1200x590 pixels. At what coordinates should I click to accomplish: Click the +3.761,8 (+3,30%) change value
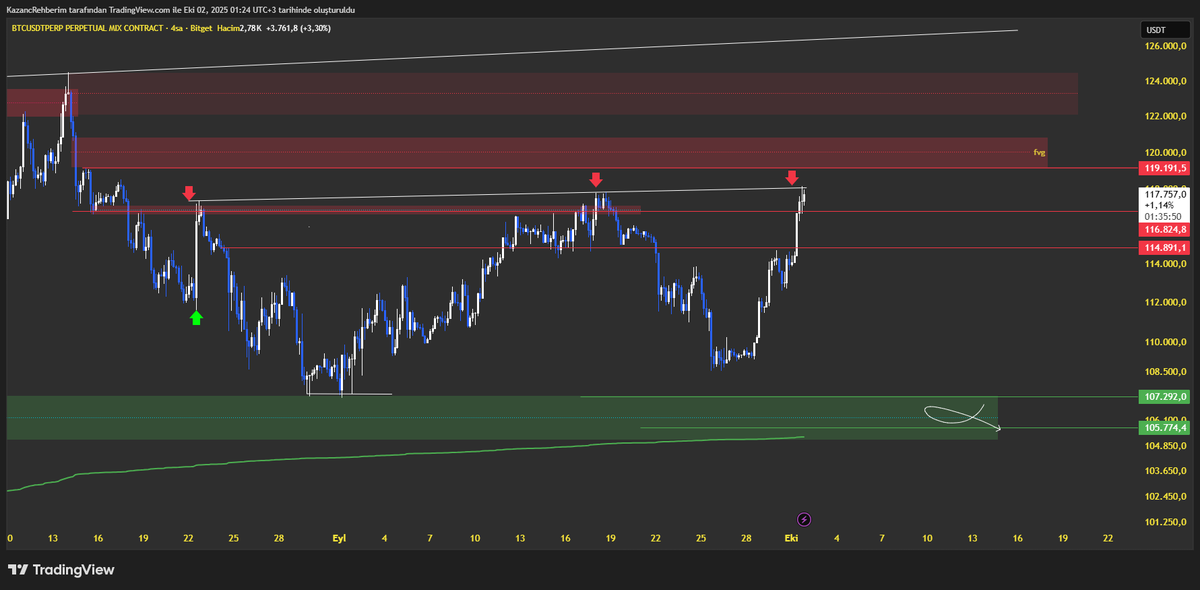(299, 28)
